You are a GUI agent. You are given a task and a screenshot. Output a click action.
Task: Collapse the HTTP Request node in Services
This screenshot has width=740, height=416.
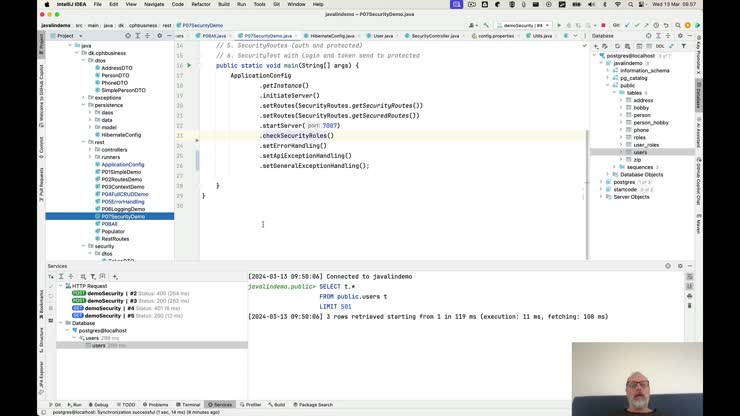58,286
